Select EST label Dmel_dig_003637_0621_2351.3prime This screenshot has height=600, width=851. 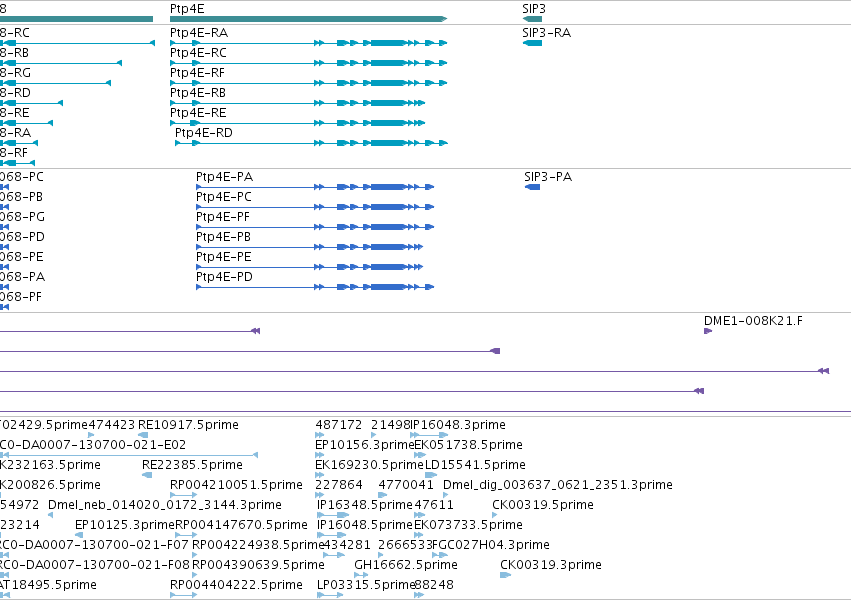click(558, 485)
